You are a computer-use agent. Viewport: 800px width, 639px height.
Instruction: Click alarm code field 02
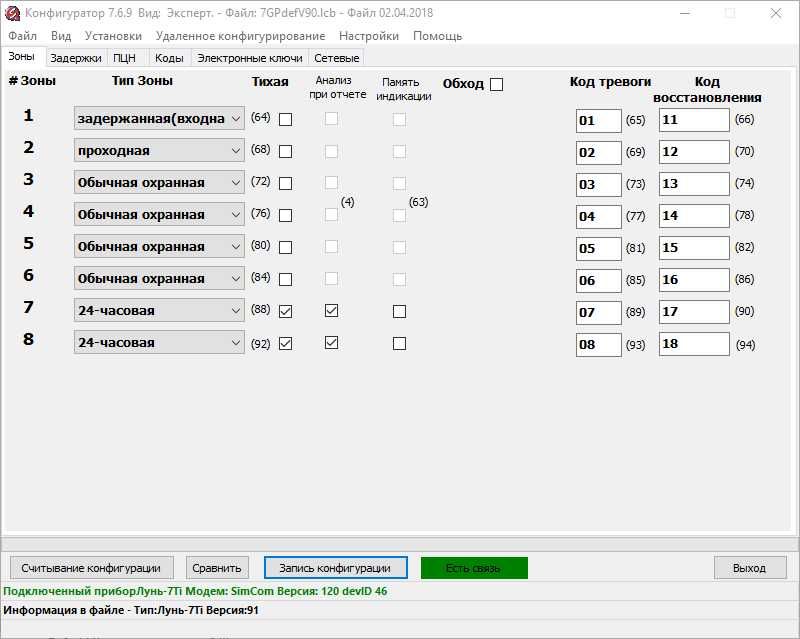[598, 153]
